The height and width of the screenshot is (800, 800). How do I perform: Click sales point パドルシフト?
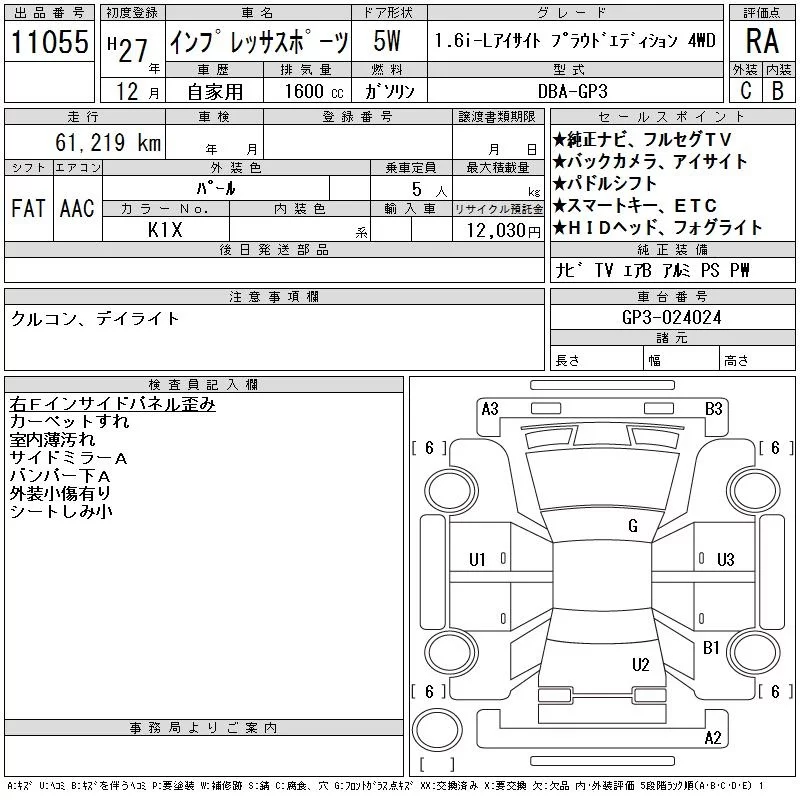[605, 183]
